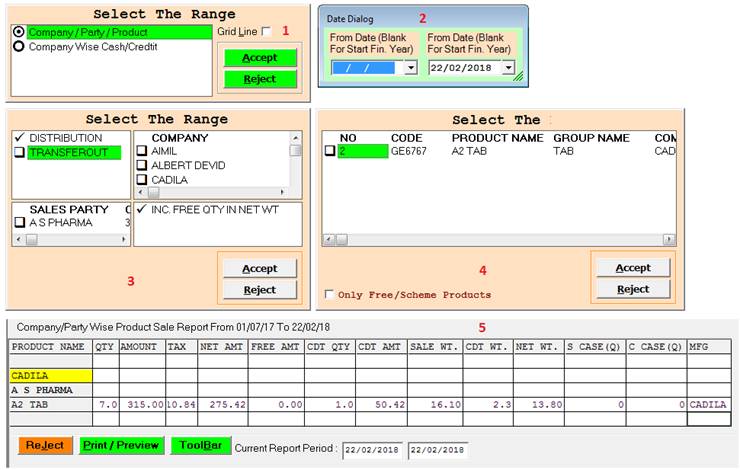Check the TRANSFEROUT checkbox

(20, 152)
